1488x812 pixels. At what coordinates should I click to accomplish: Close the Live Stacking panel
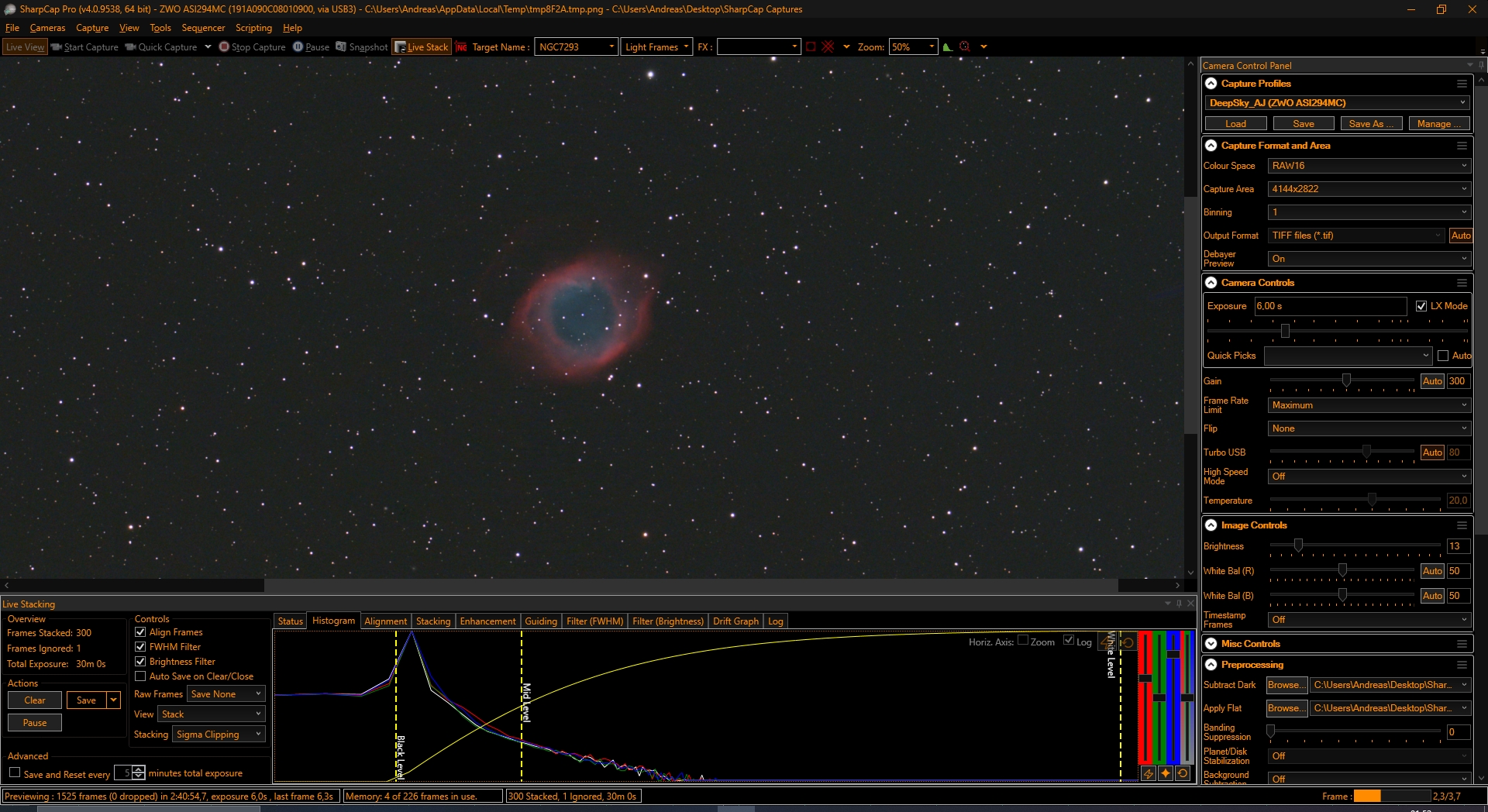coord(1191,604)
